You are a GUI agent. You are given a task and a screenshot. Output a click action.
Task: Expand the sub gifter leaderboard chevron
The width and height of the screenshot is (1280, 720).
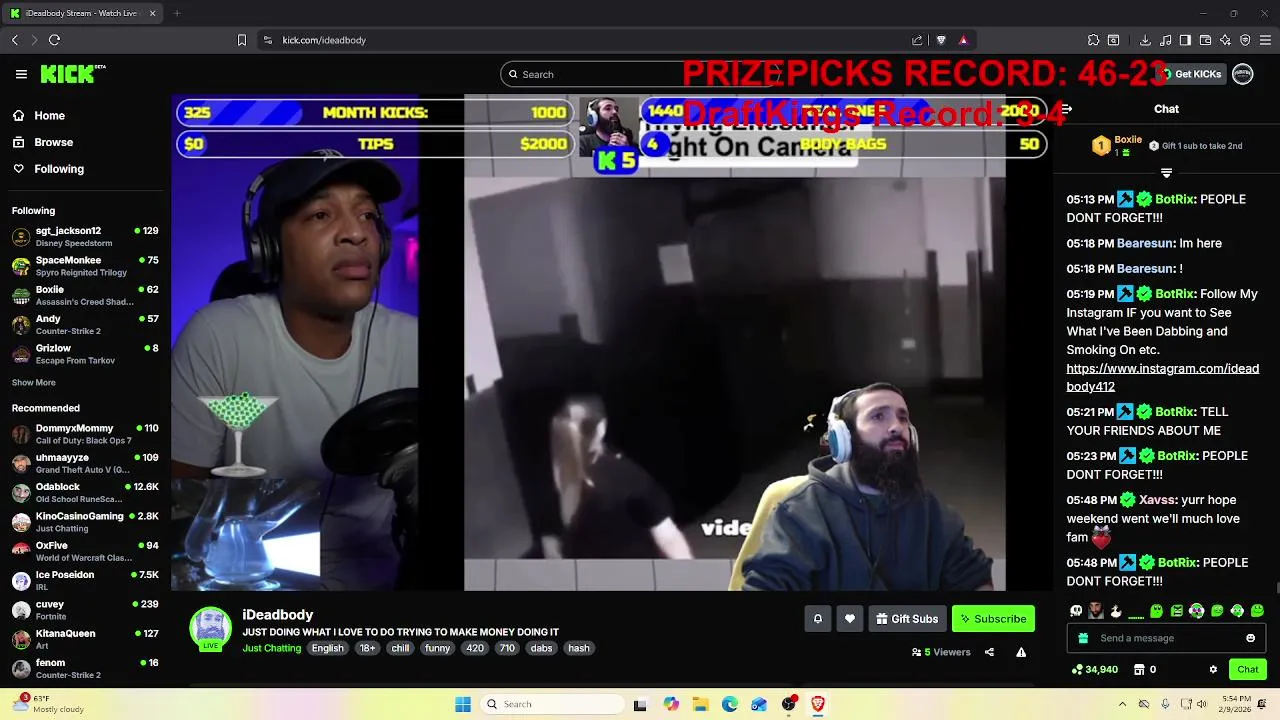point(1166,173)
